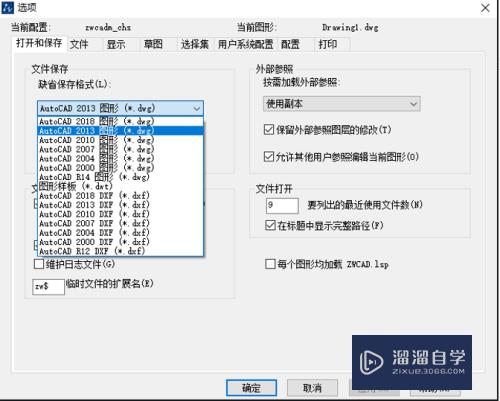Choose 图形样板 (*.dwt) format
Image resolution: width=500 pixels, height=401 pixels.
point(120,186)
